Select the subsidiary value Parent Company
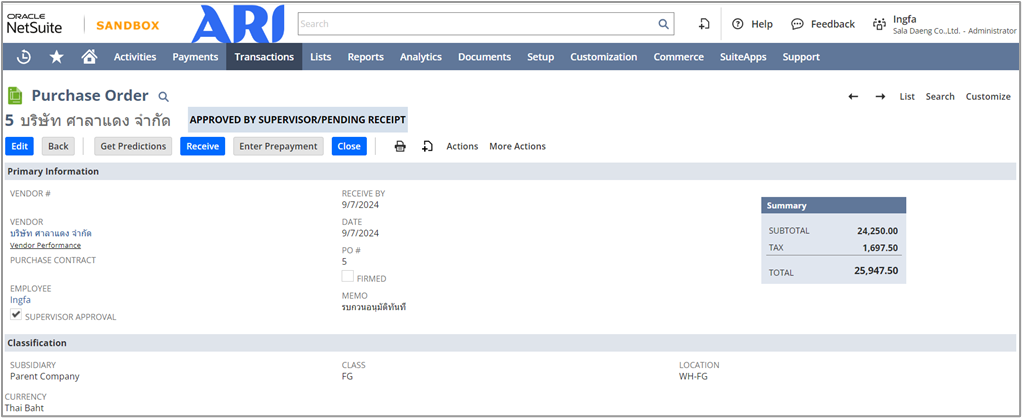Viewport: 1022px width, 418px height. tap(45, 376)
